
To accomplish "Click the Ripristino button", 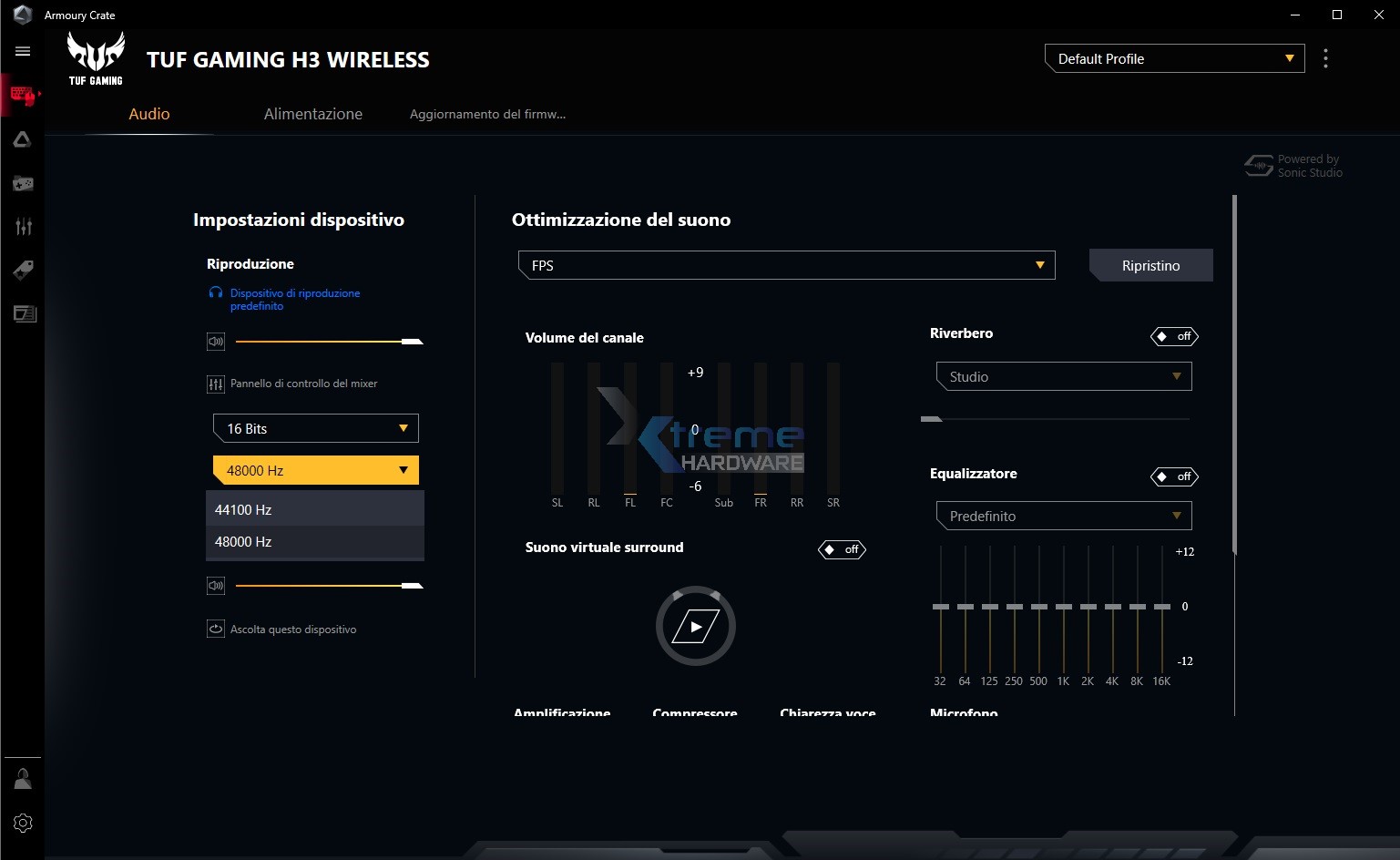I will [x=1150, y=265].
